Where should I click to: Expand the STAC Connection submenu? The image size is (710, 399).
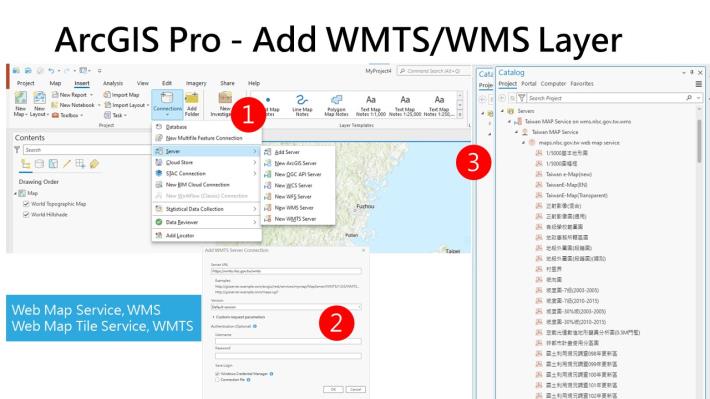pos(207,173)
